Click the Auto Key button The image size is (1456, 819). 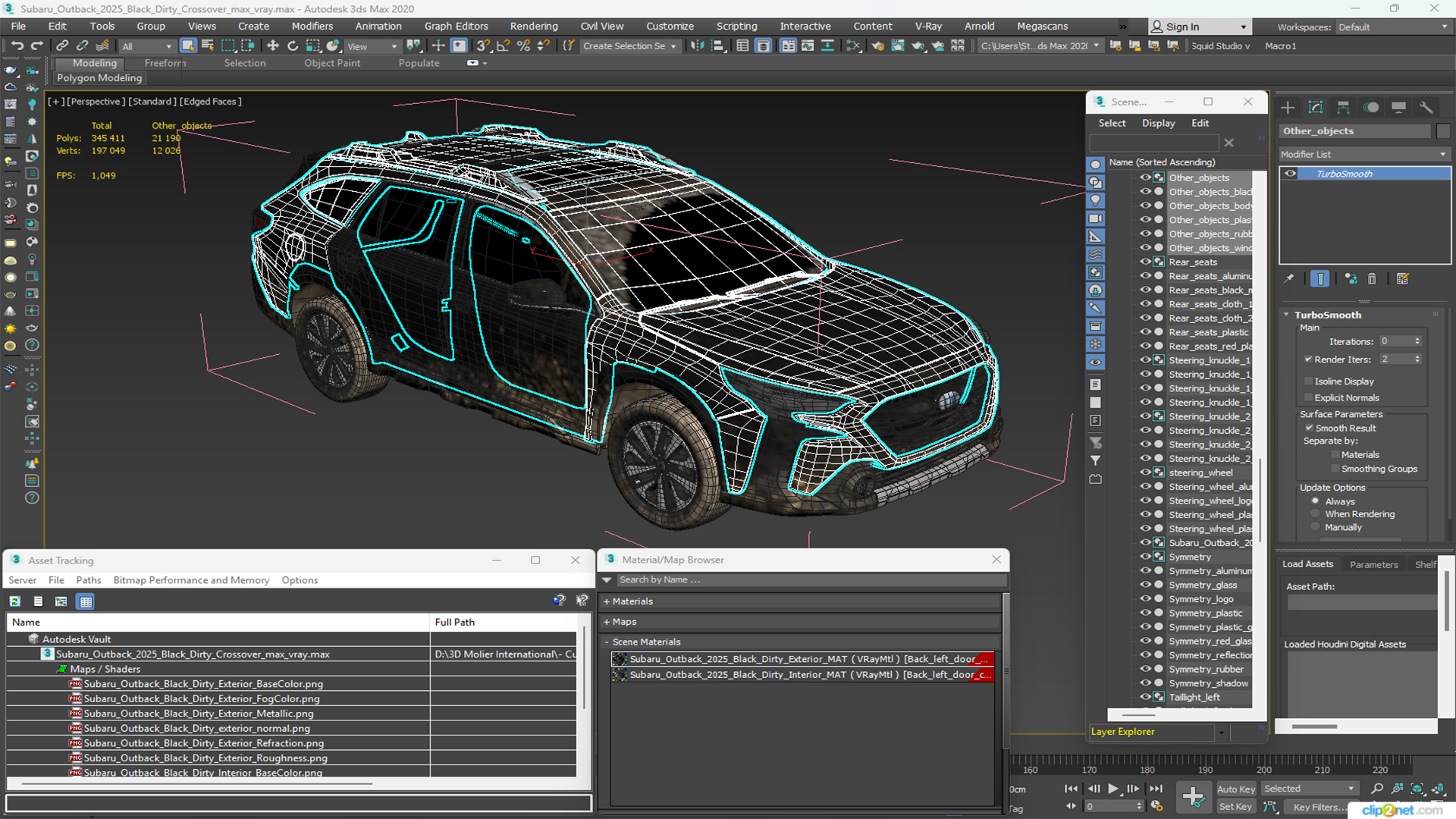[x=1236, y=789]
